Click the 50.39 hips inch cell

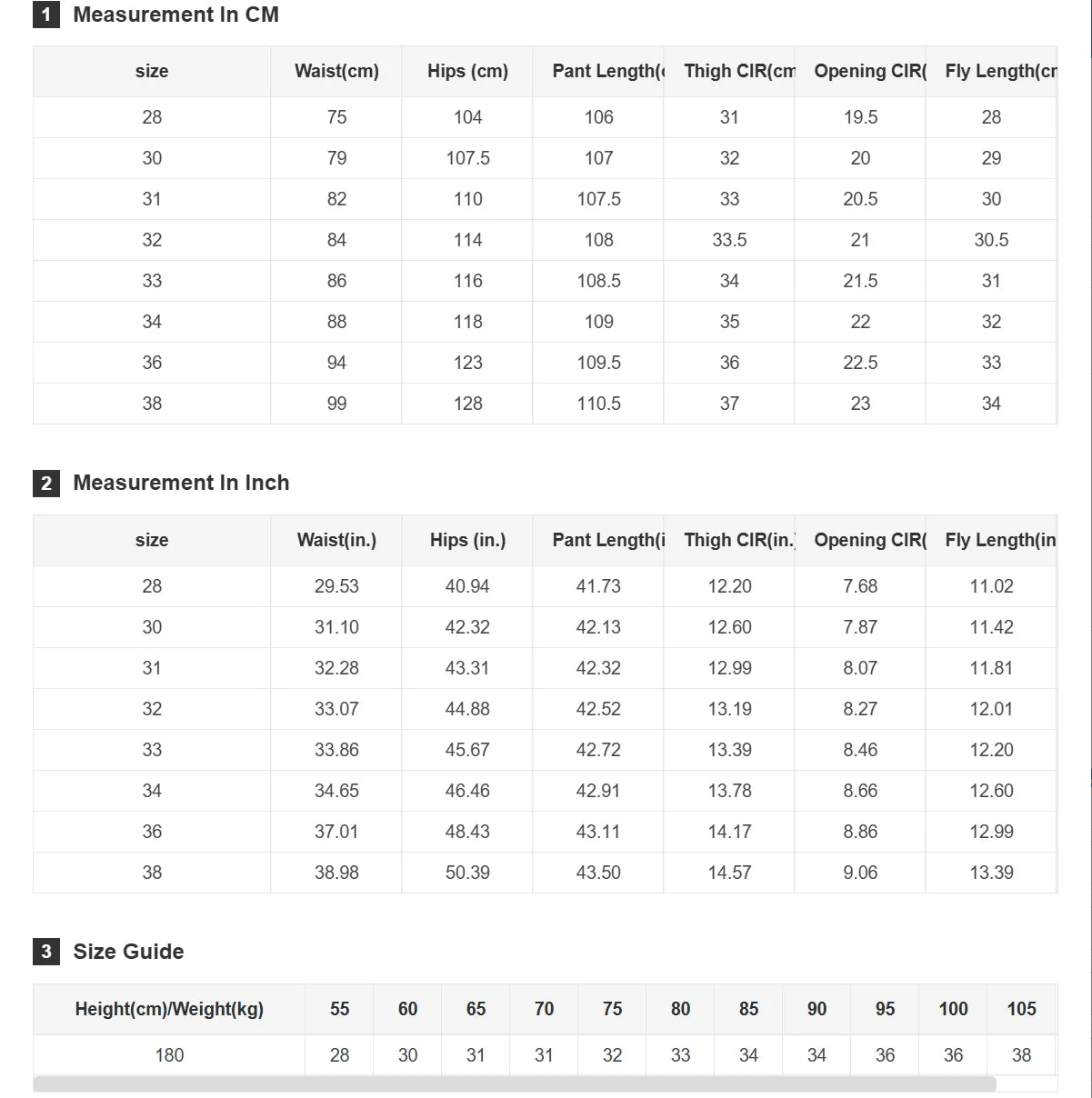467,873
